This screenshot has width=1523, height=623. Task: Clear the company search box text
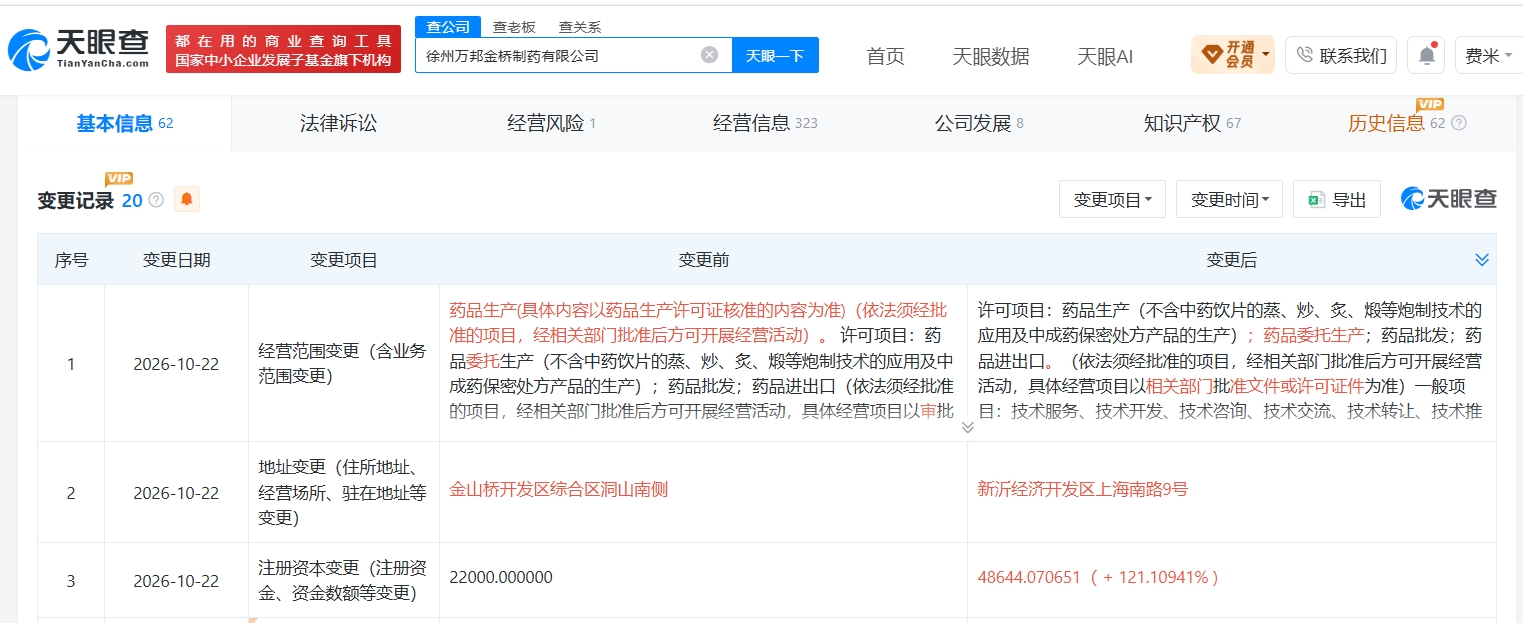[x=709, y=55]
